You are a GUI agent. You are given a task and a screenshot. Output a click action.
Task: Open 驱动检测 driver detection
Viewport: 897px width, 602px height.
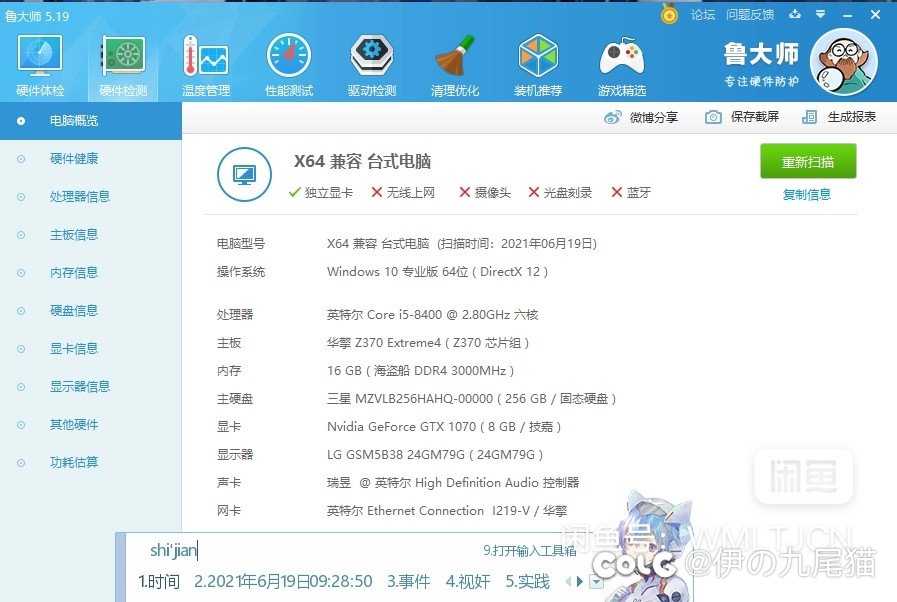tap(372, 65)
